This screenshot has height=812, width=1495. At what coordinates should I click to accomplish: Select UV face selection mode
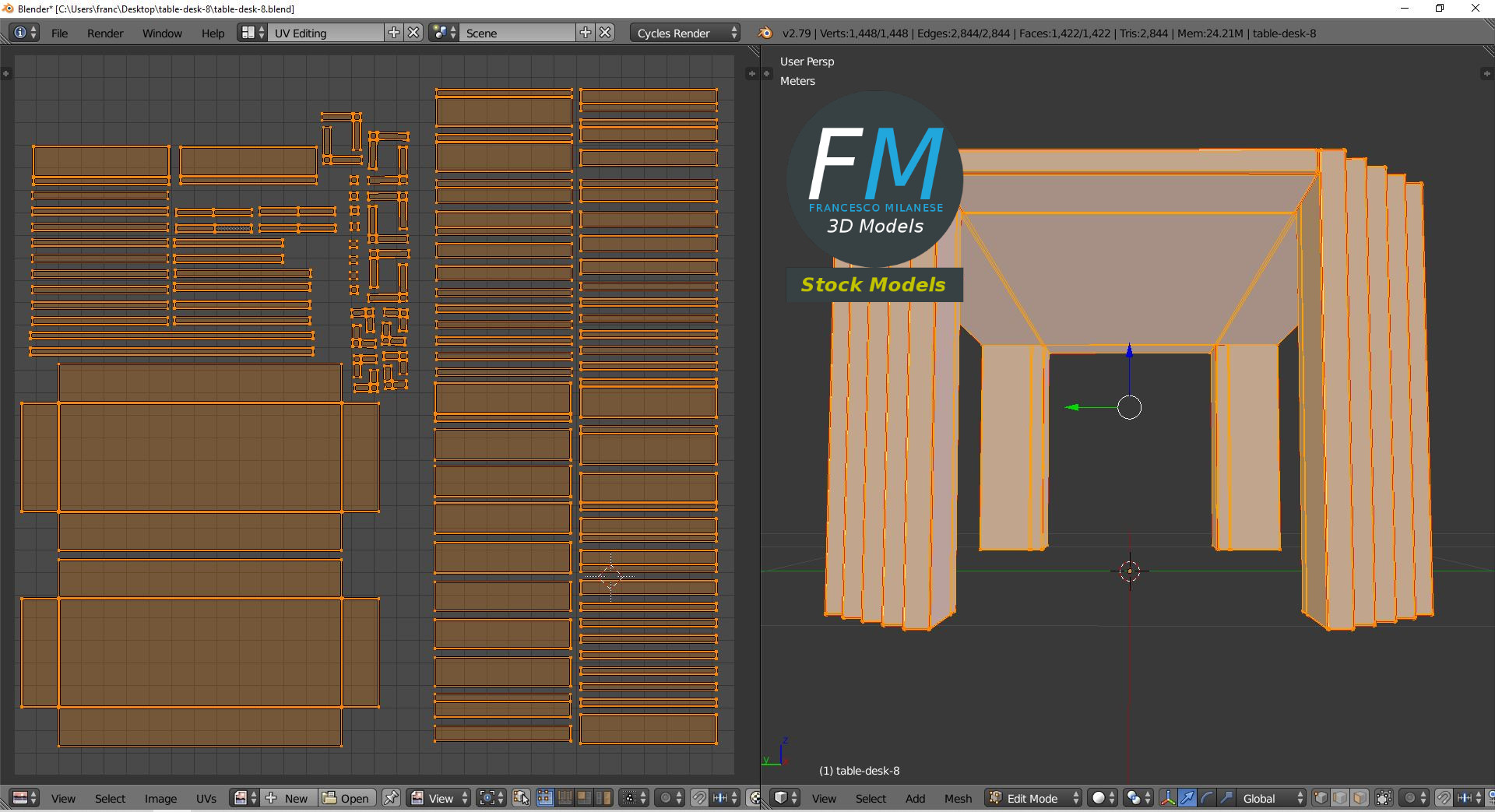[584, 798]
